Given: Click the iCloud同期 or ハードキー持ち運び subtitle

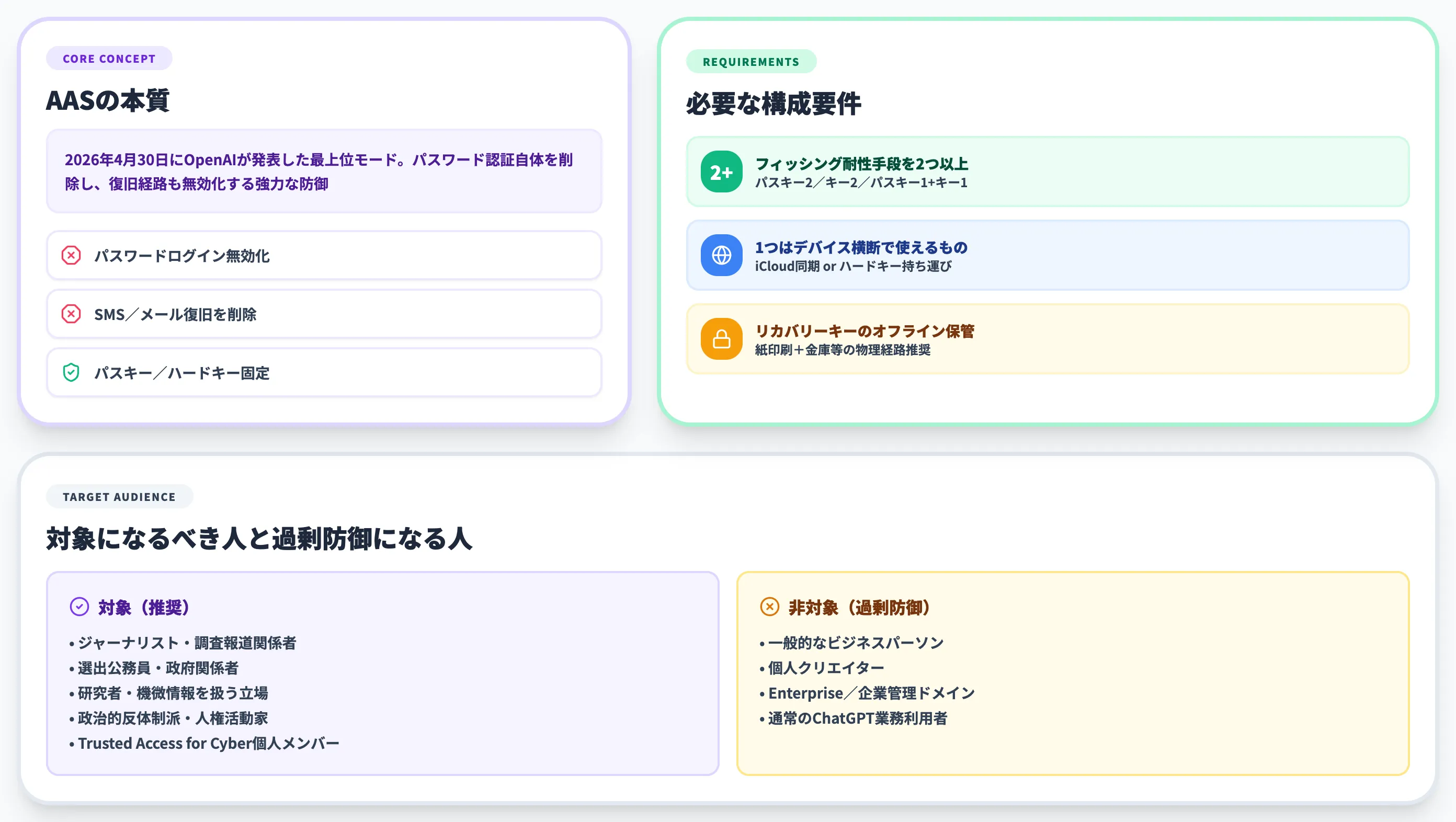Looking at the screenshot, I should [854, 266].
